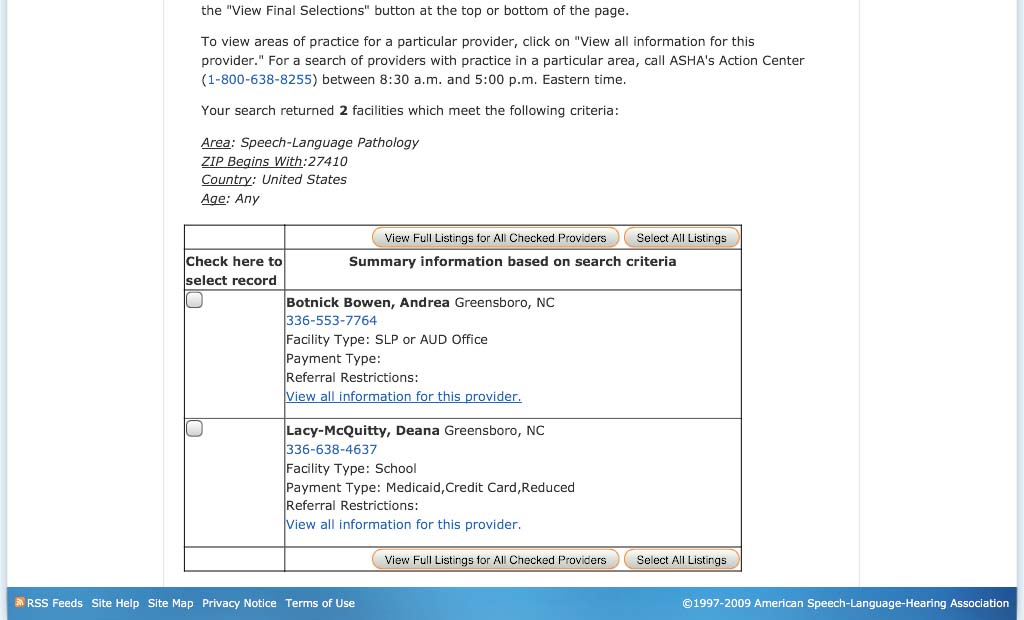Click top View Full Listings for All Checked Providers
The width and height of the screenshot is (1024, 620).
[495, 238]
